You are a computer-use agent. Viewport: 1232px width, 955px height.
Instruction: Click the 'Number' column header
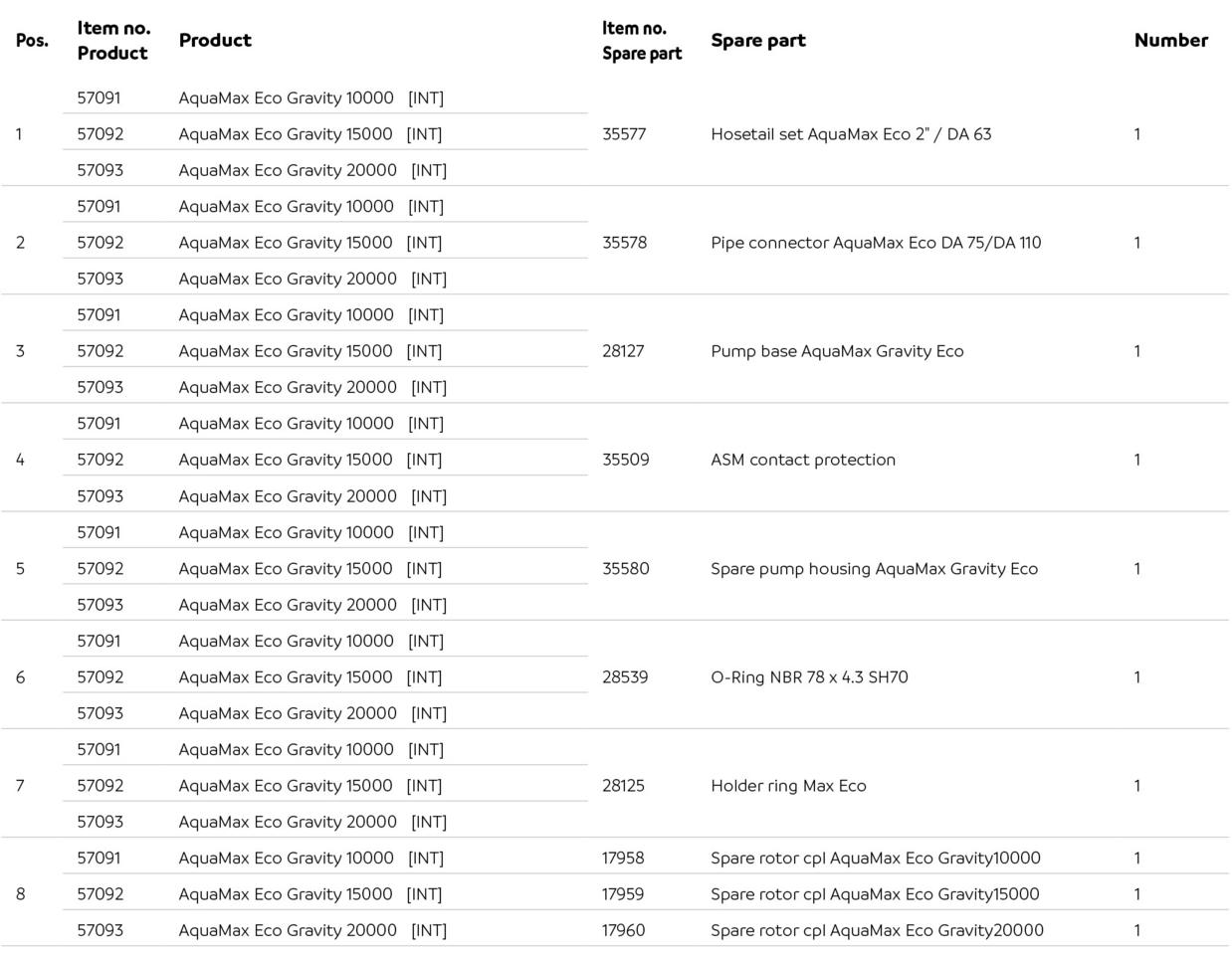(1170, 41)
